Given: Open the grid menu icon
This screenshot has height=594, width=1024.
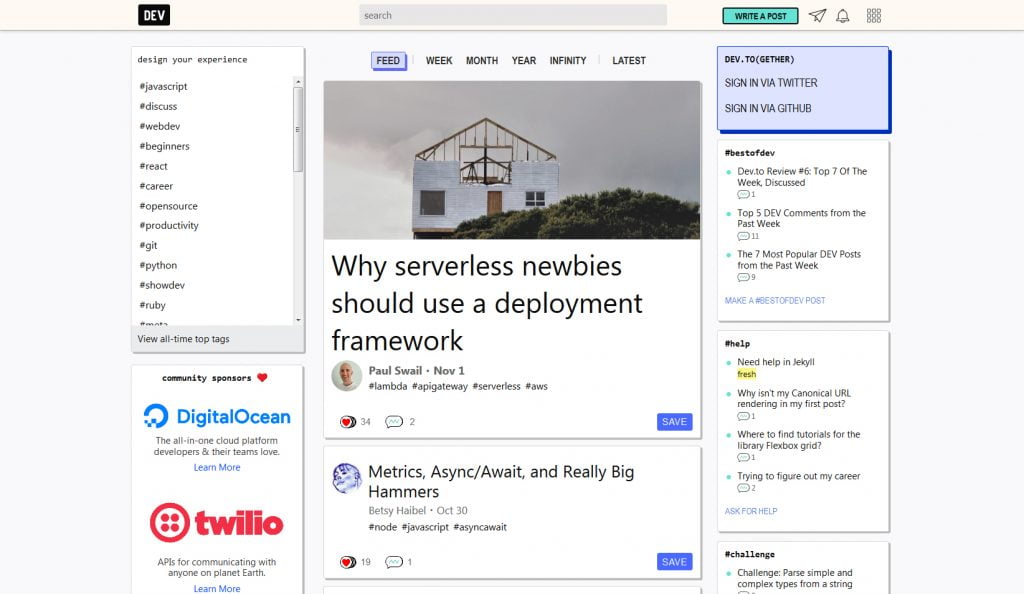Looking at the screenshot, I should pyautogui.click(x=874, y=16).
